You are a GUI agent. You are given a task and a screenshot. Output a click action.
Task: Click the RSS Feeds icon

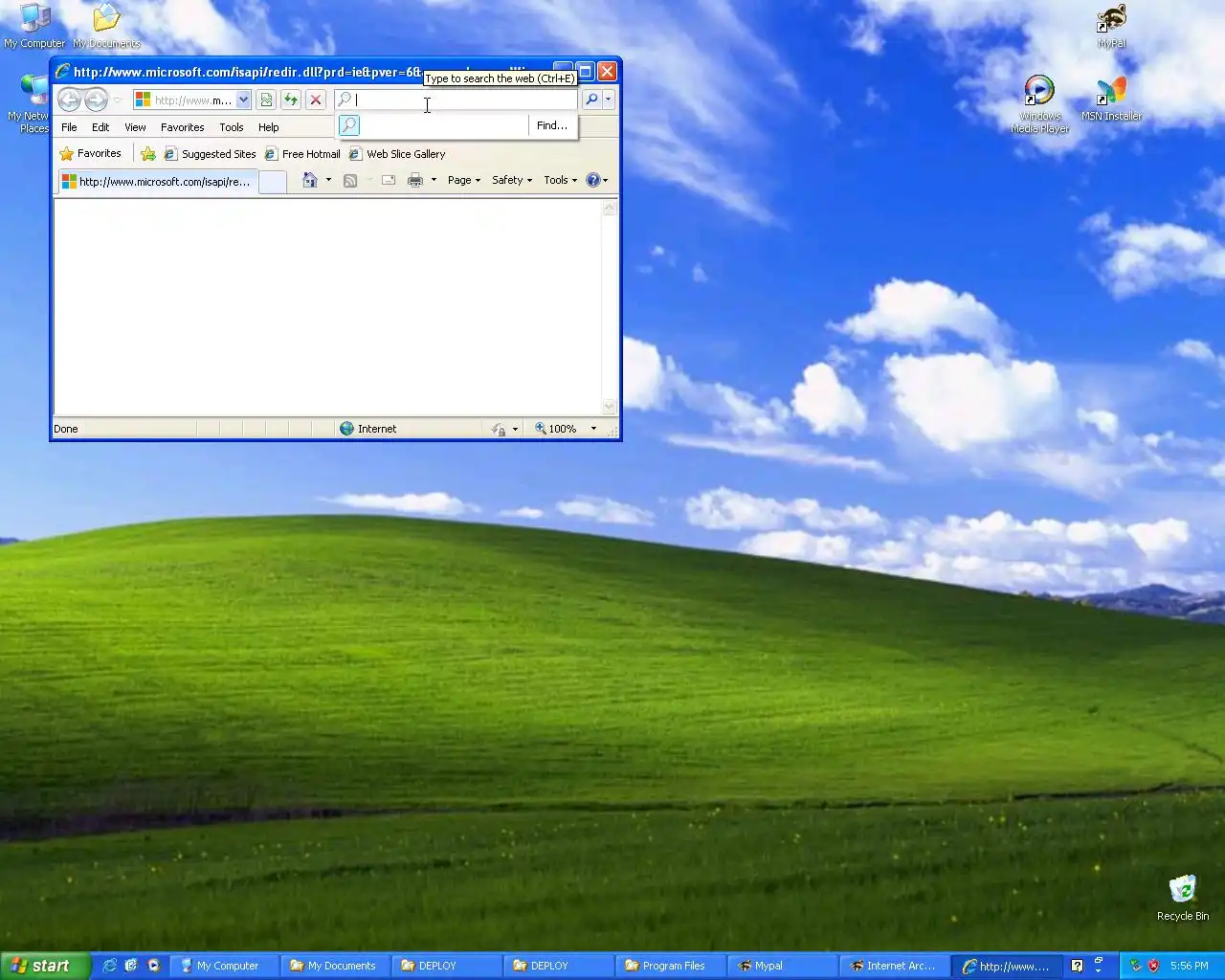350,180
